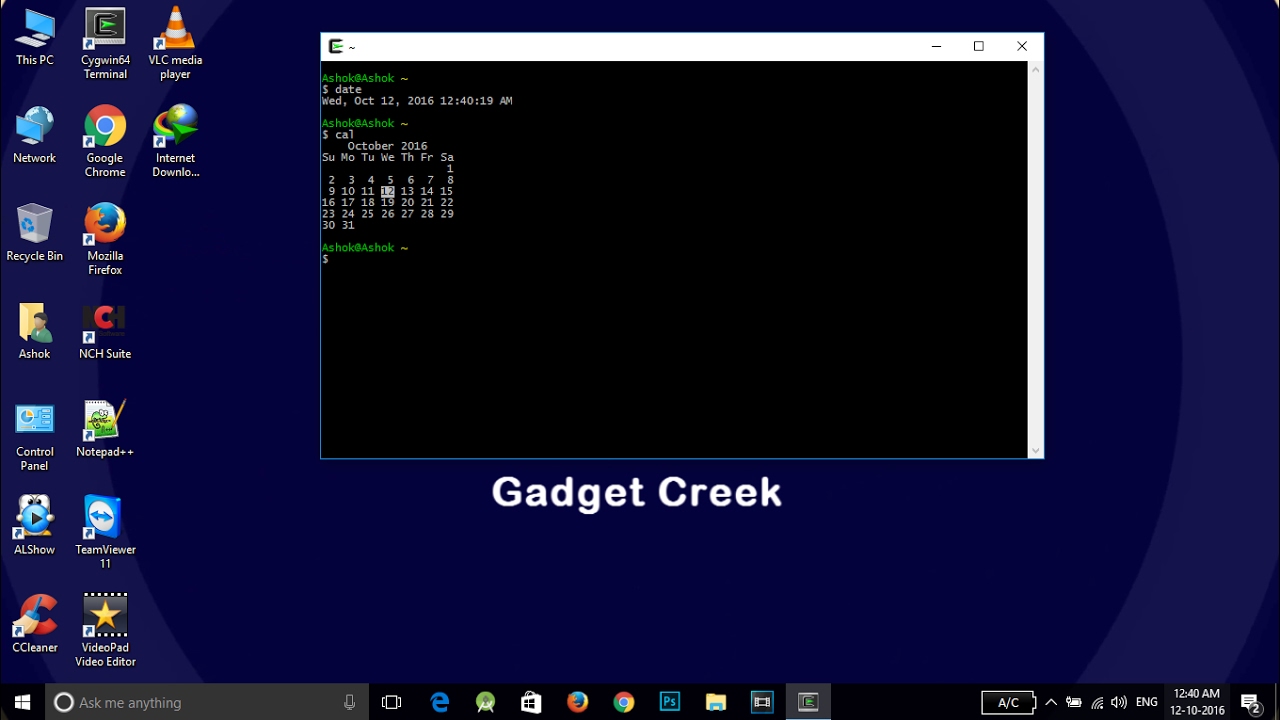Click the highlighted date 12 in the calendar
The height and width of the screenshot is (720, 1280).
388,191
